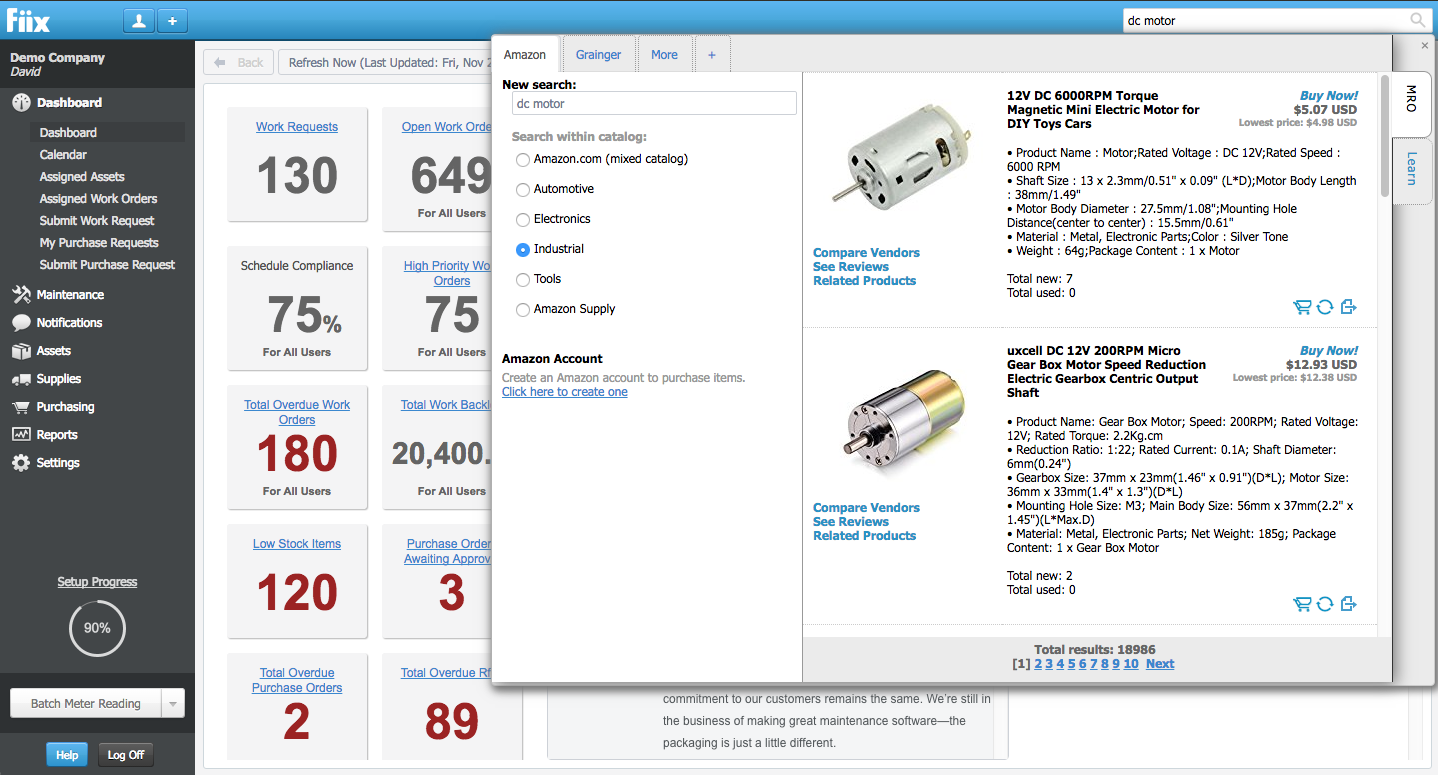Switch to the Amazon tab
The width and height of the screenshot is (1438, 775).
525,55
